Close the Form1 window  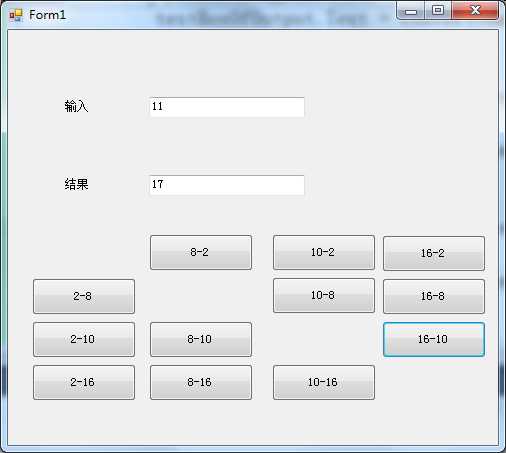475,10
